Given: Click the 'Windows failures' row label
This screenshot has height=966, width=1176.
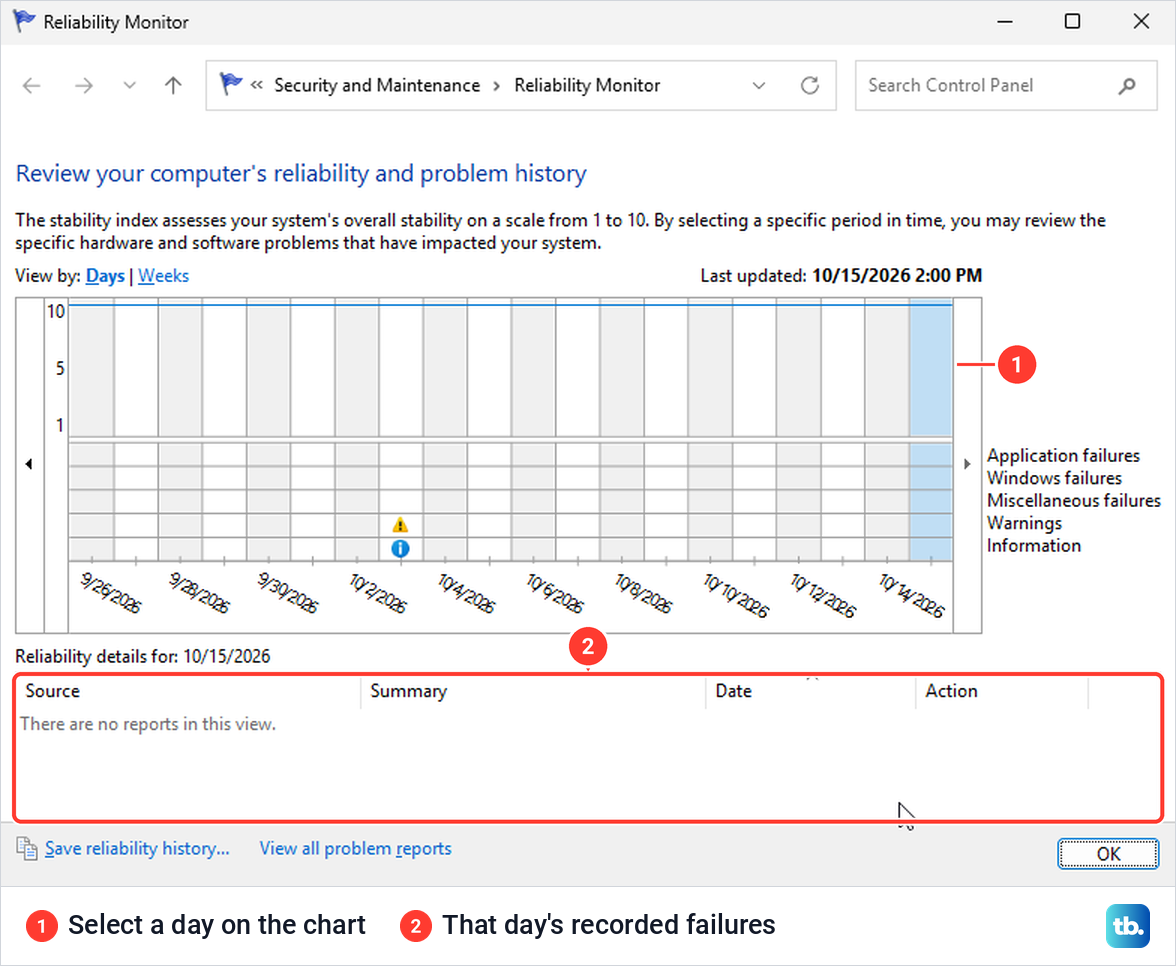Looking at the screenshot, I should (1054, 478).
